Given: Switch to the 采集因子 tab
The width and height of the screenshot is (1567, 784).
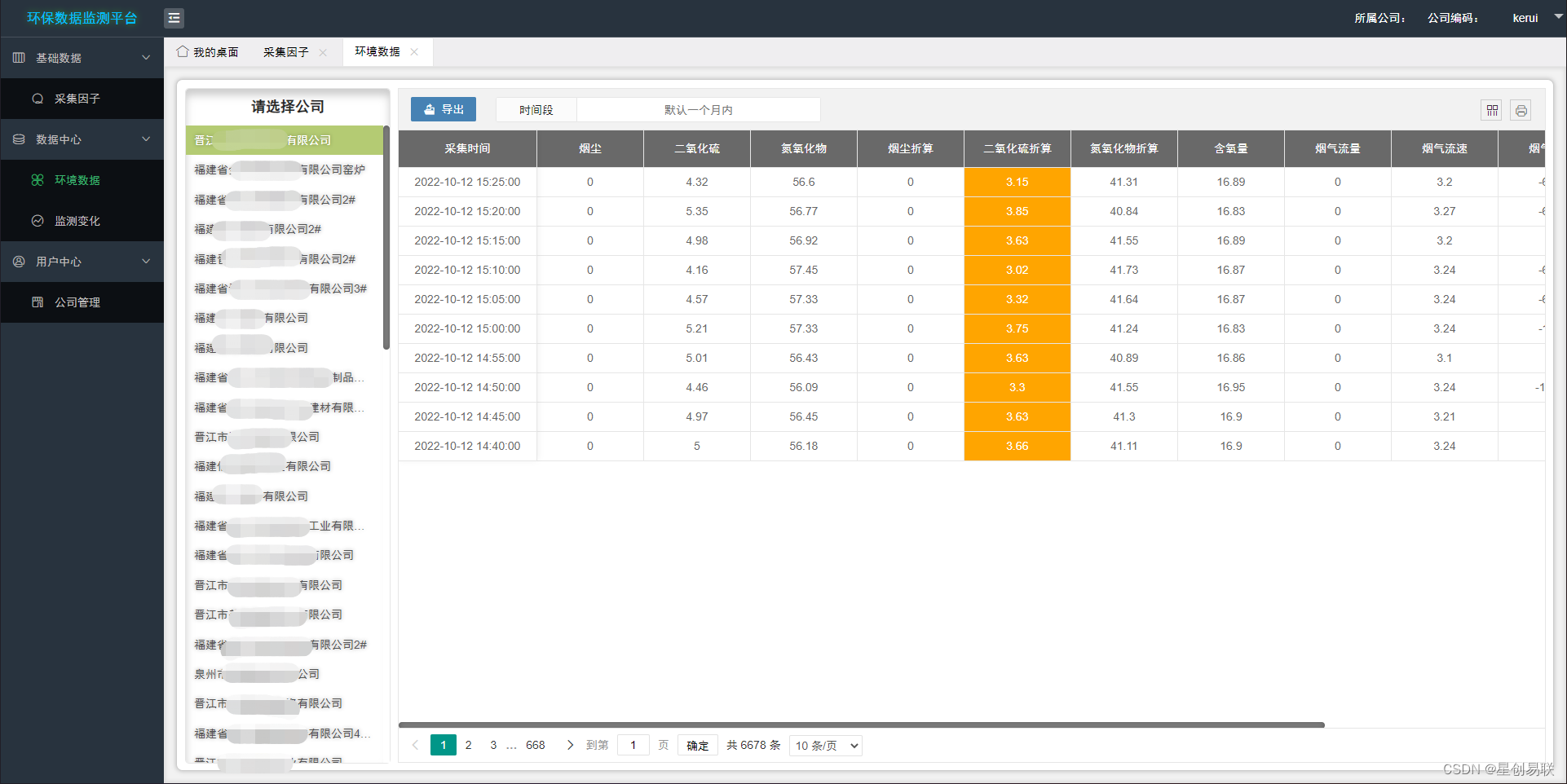Looking at the screenshot, I should 285,52.
